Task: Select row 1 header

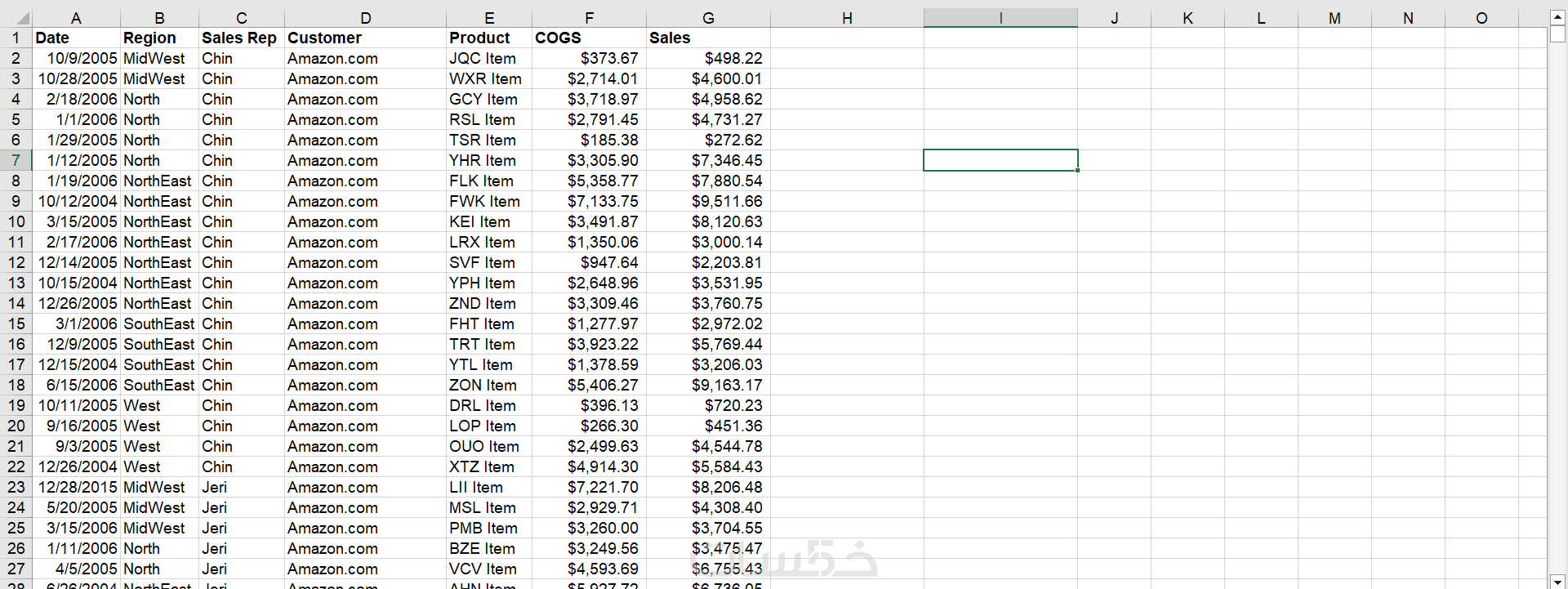Action: pos(16,38)
